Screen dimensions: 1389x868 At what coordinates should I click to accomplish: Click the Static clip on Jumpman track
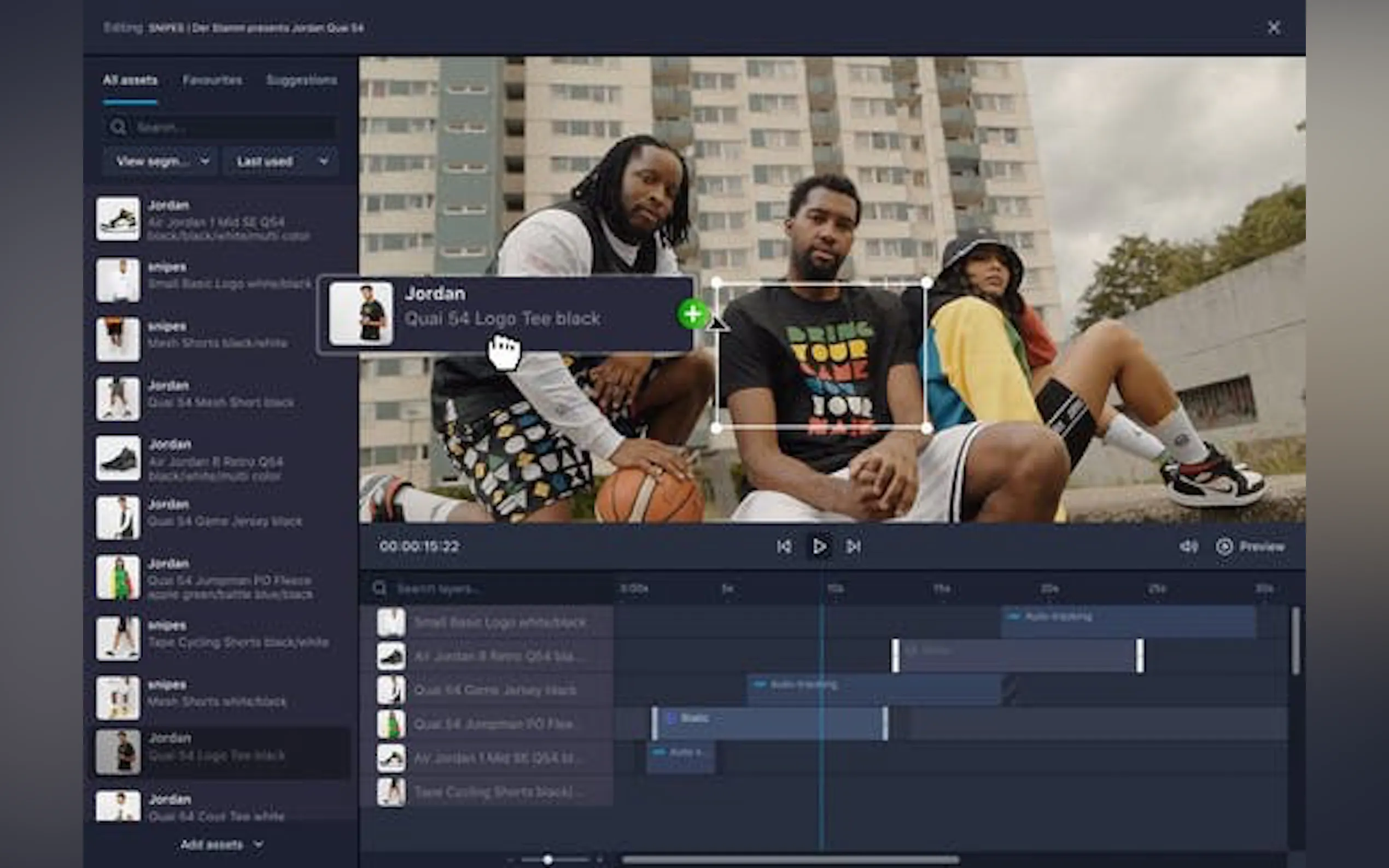tap(769, 724)
